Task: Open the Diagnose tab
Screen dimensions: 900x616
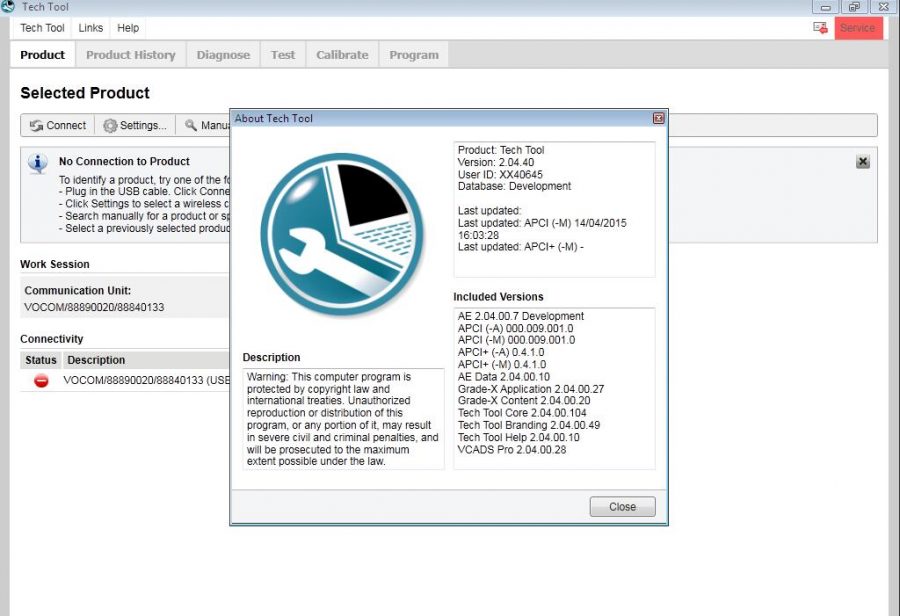Action: coord(223,54)
